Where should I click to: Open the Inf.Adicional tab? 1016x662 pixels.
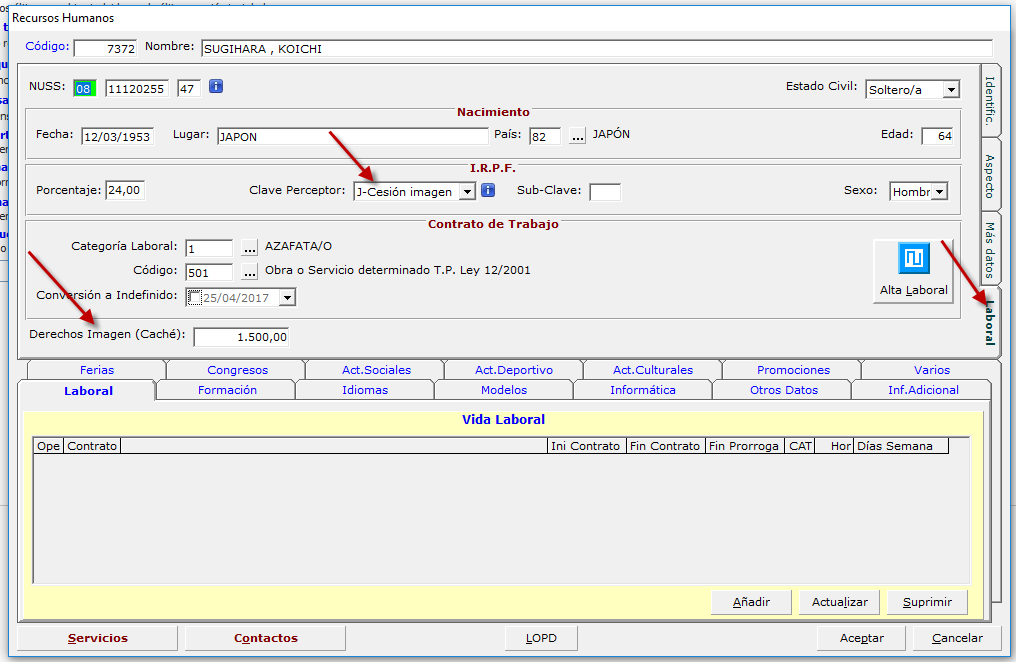click(x=923, y=390)
